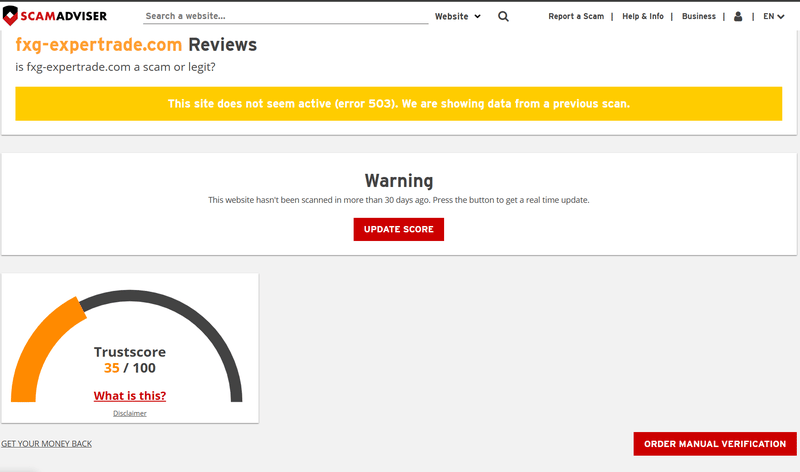Click the magnifying glass search icon
This screenshot has width=800, height=472.
coord(503,16)
